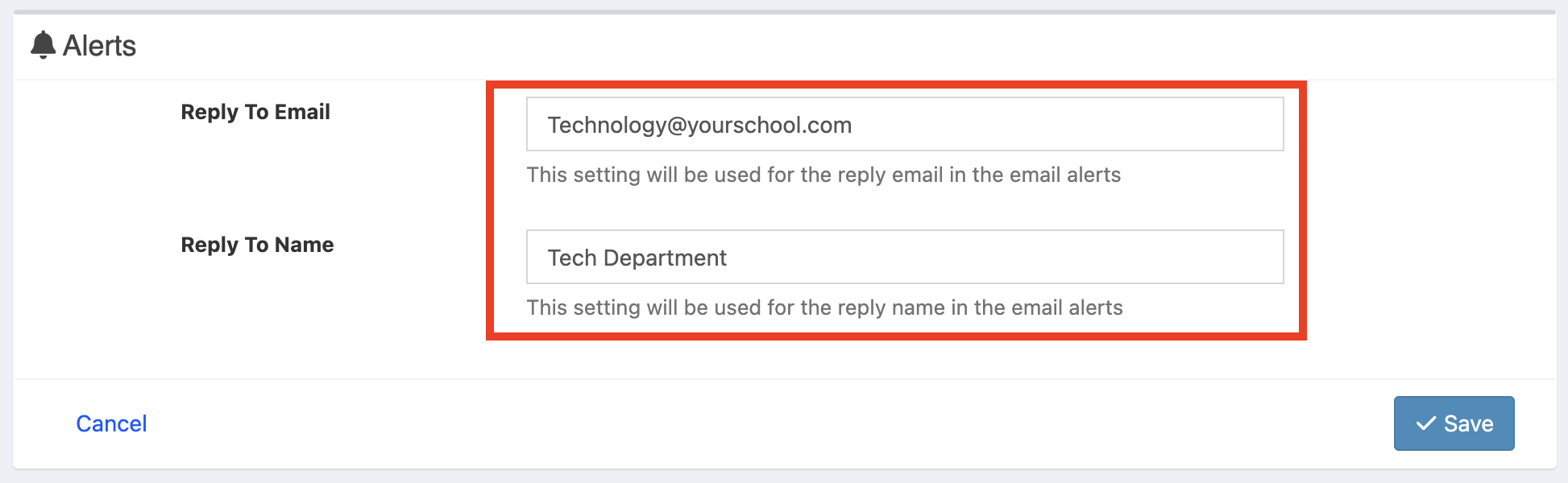Image resolution: width=1568 pixels, height=483 pixels.
Task: Click the checkmark icon on Save
Action: click(x=1425, y=423)
